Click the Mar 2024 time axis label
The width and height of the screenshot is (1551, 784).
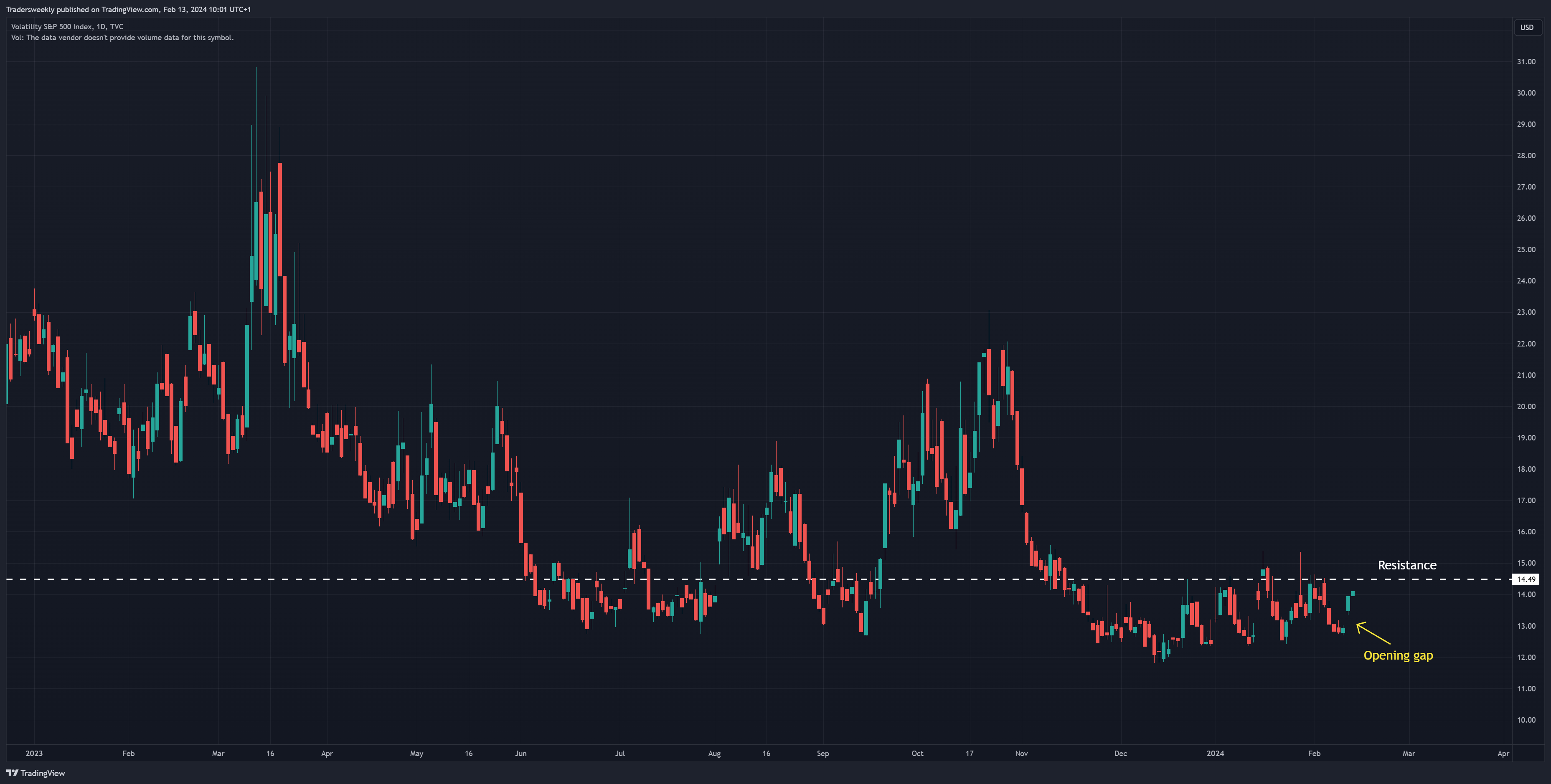(1409, 753)
